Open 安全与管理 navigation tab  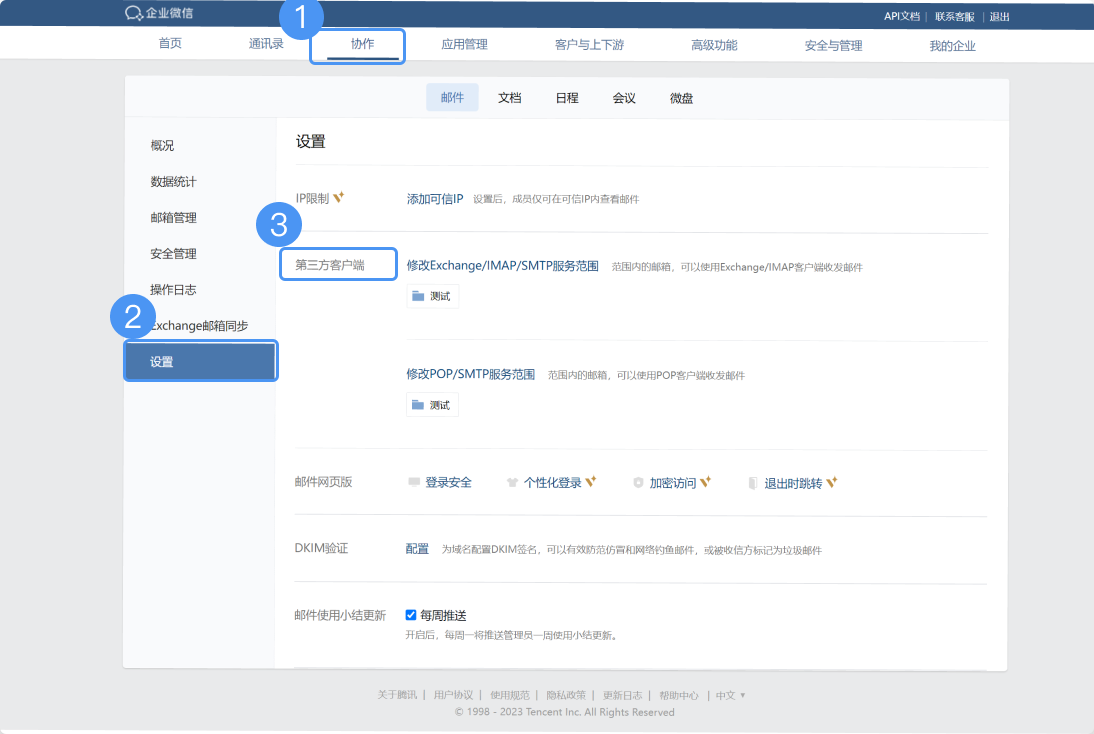833,46
